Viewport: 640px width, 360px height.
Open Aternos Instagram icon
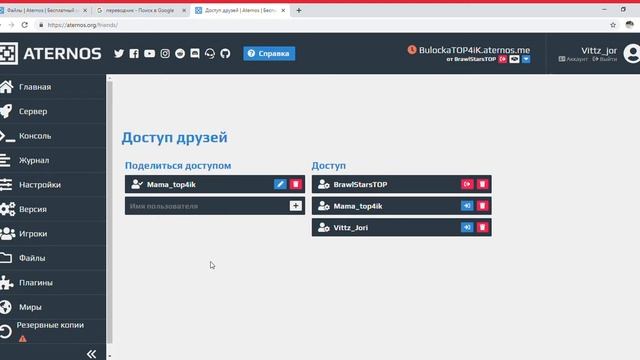click(x=165, y=53)
